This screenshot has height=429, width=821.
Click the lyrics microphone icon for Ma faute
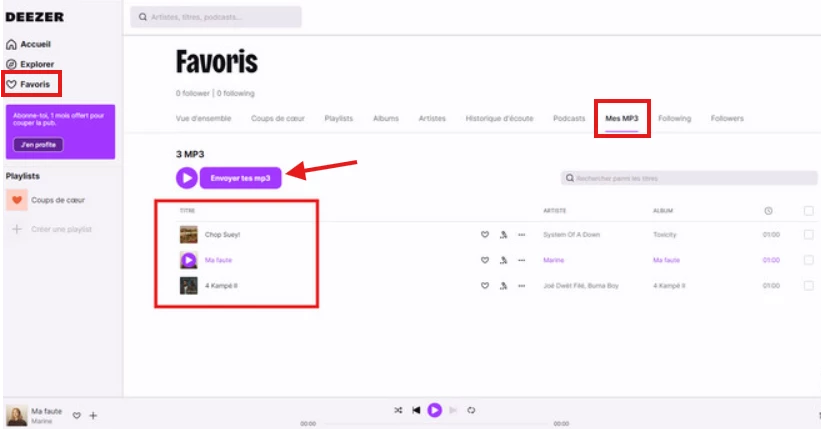pos(503,260)
